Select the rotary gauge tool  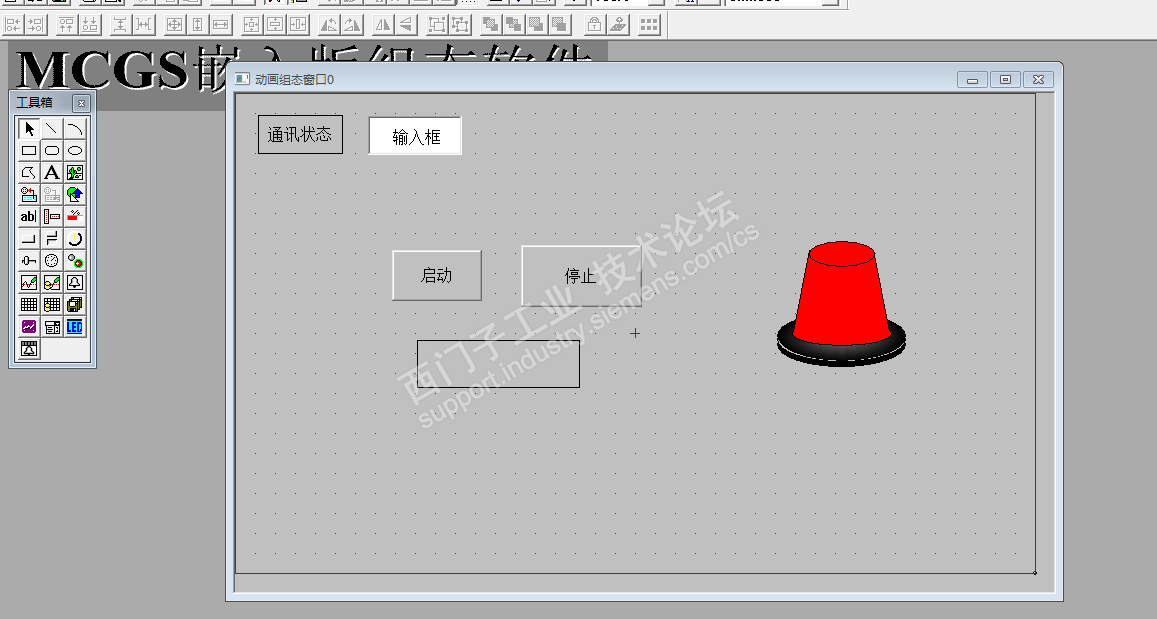[x=52, y=260]
